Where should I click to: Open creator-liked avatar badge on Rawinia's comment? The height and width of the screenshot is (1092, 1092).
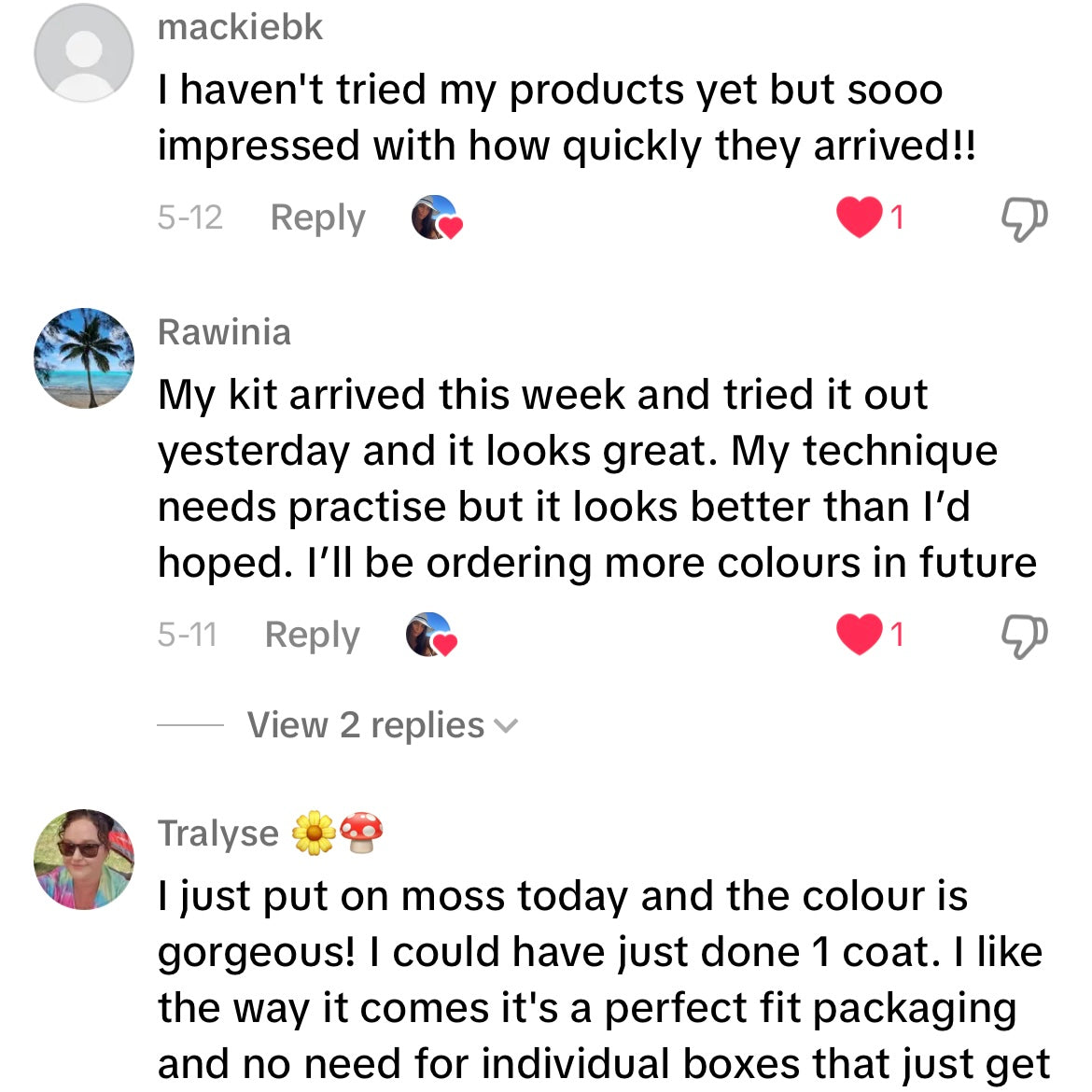431,635
